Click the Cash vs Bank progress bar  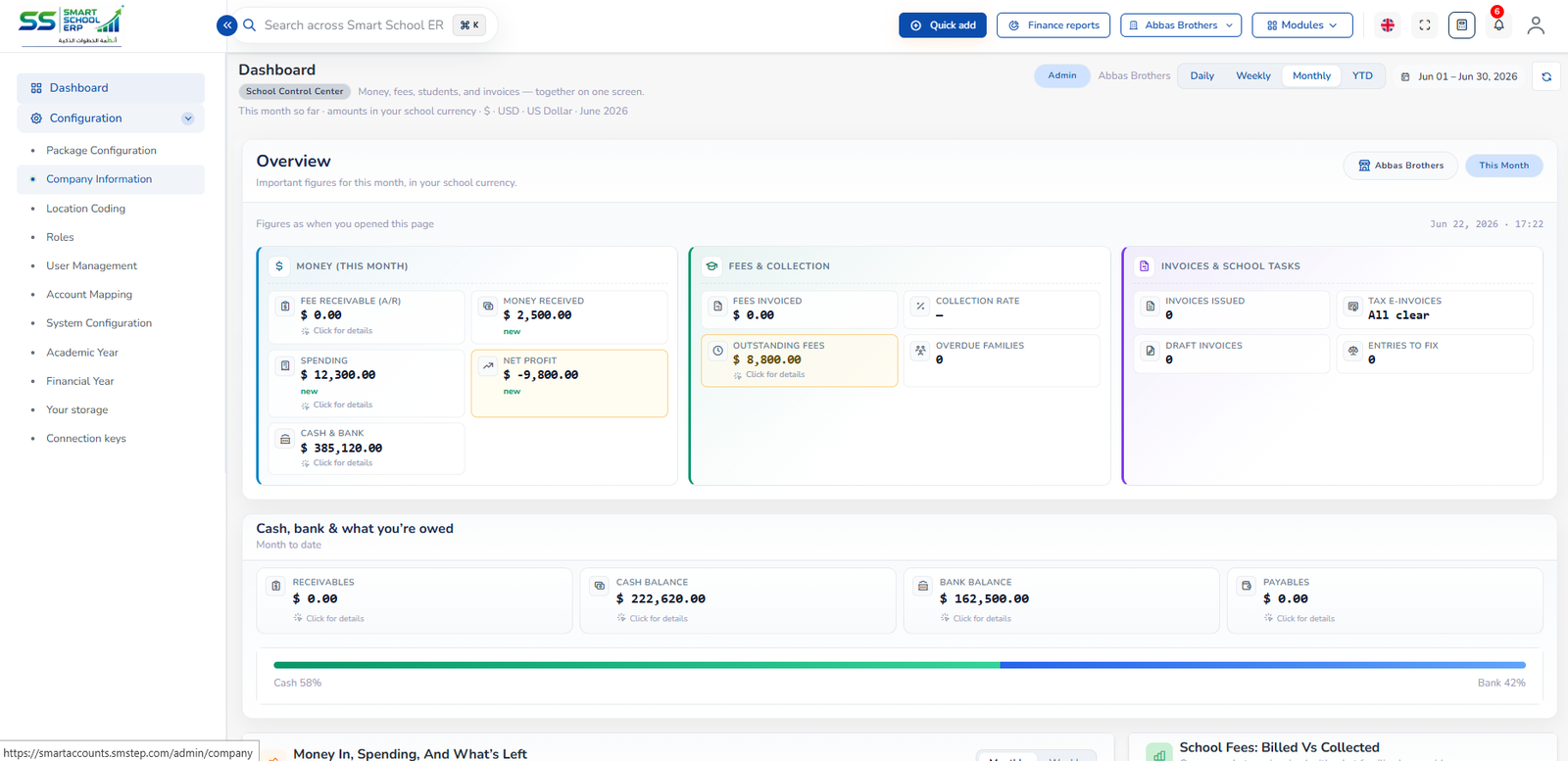point(900,665)
